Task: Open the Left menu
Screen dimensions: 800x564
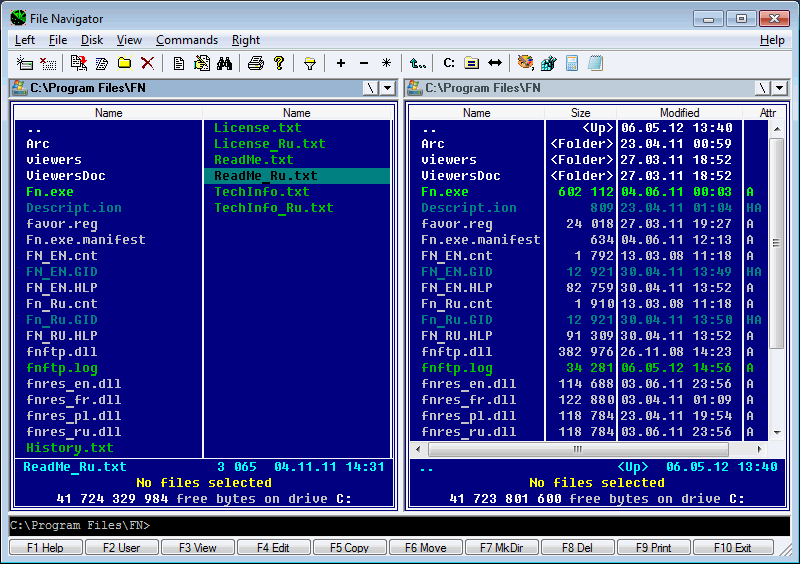Action: (x=24, y=40)
